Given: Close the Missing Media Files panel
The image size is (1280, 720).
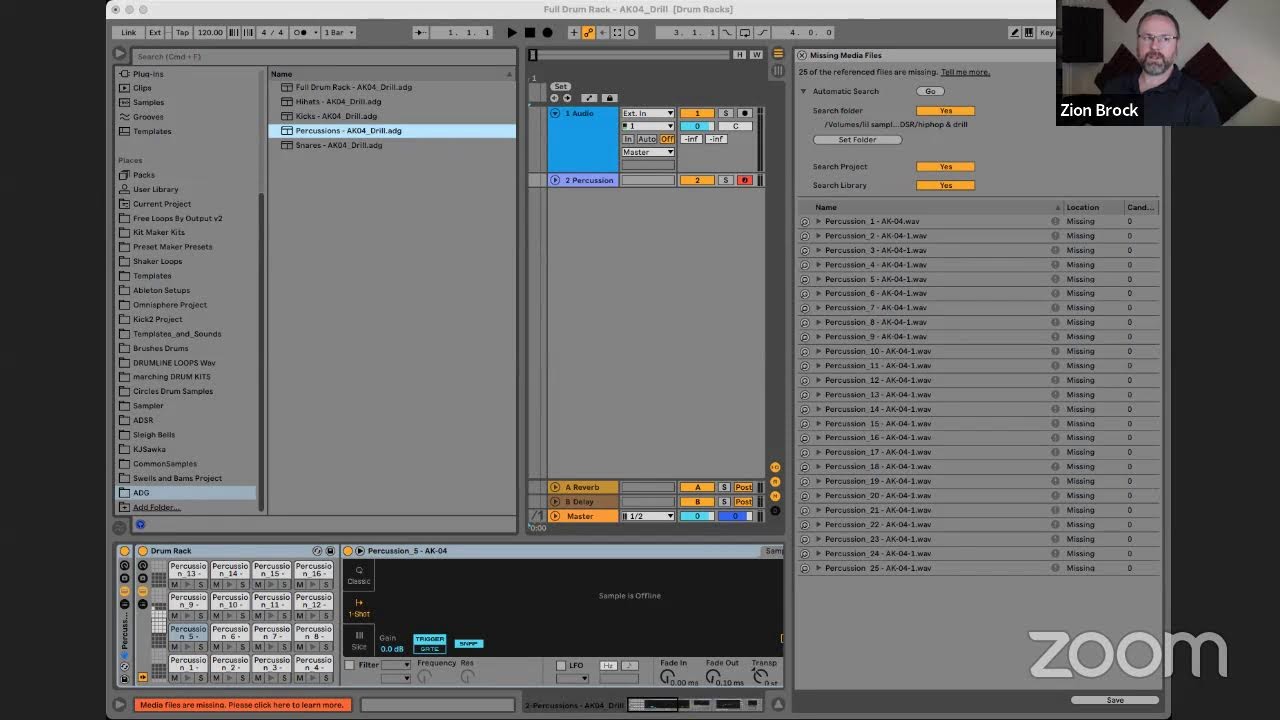Looking at the screenshot, I should tap(802, 56).
